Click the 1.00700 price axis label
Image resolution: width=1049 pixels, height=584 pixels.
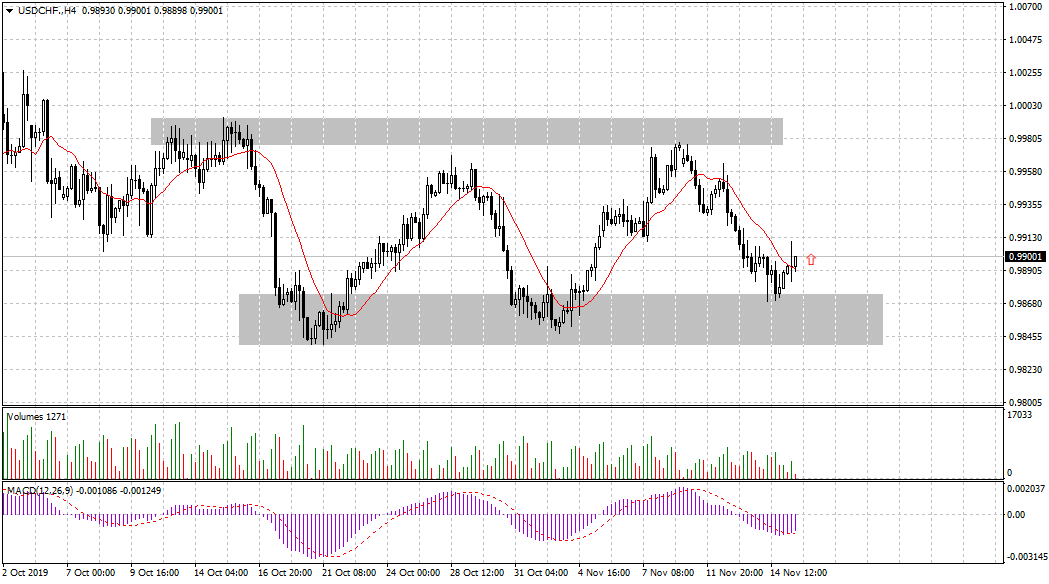(x=1025, y=7)
